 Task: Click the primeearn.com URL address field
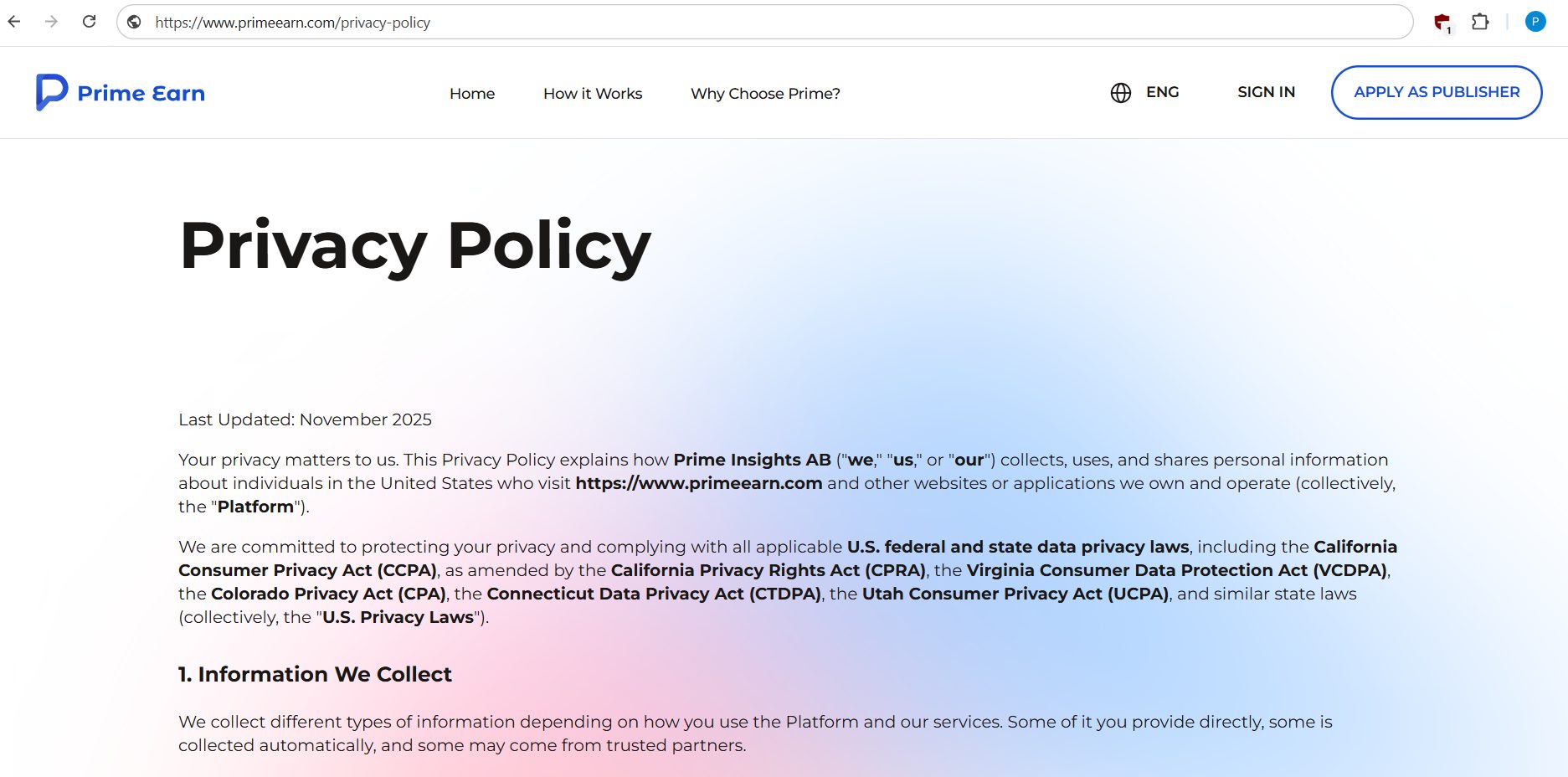point(763,23)
